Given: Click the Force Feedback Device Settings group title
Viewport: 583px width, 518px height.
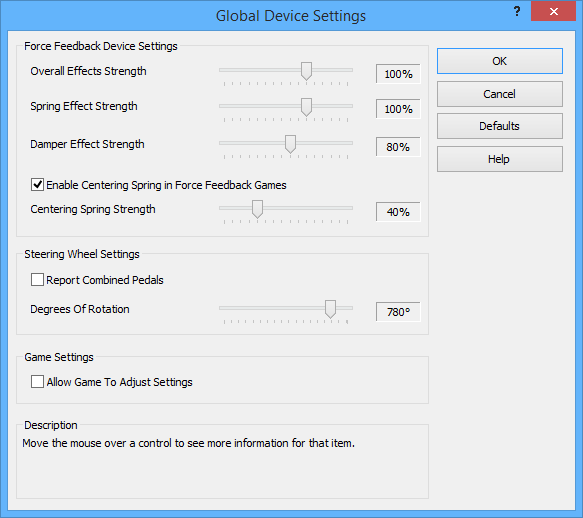Looking at the screenshot, I should [x=101, y=46].
